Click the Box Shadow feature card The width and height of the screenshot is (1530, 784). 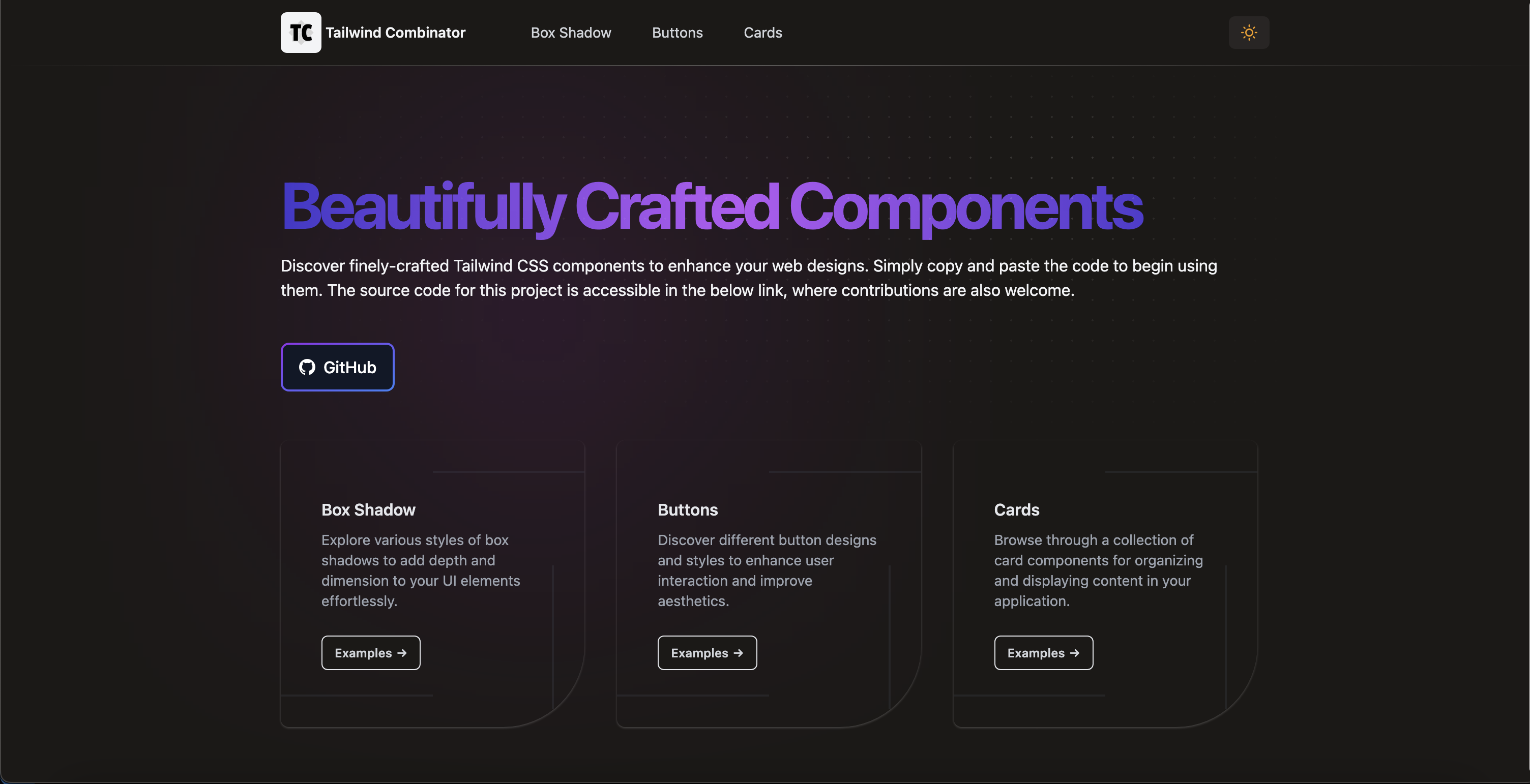pyautogui.click(x=433, y=585)
